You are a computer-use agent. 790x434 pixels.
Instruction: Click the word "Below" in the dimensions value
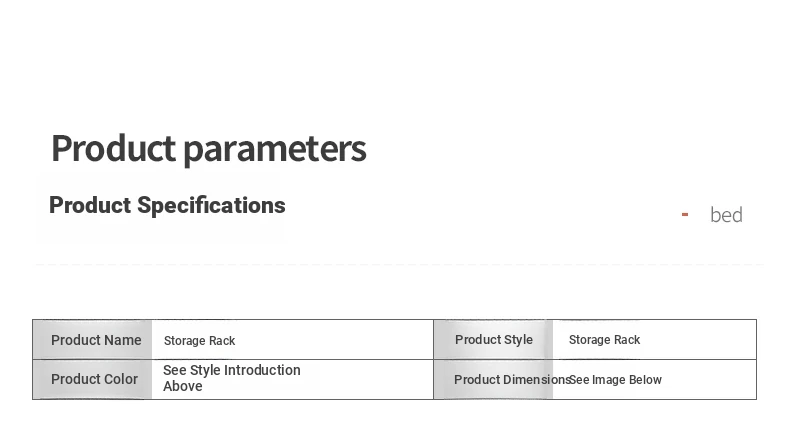coord(645,380)
